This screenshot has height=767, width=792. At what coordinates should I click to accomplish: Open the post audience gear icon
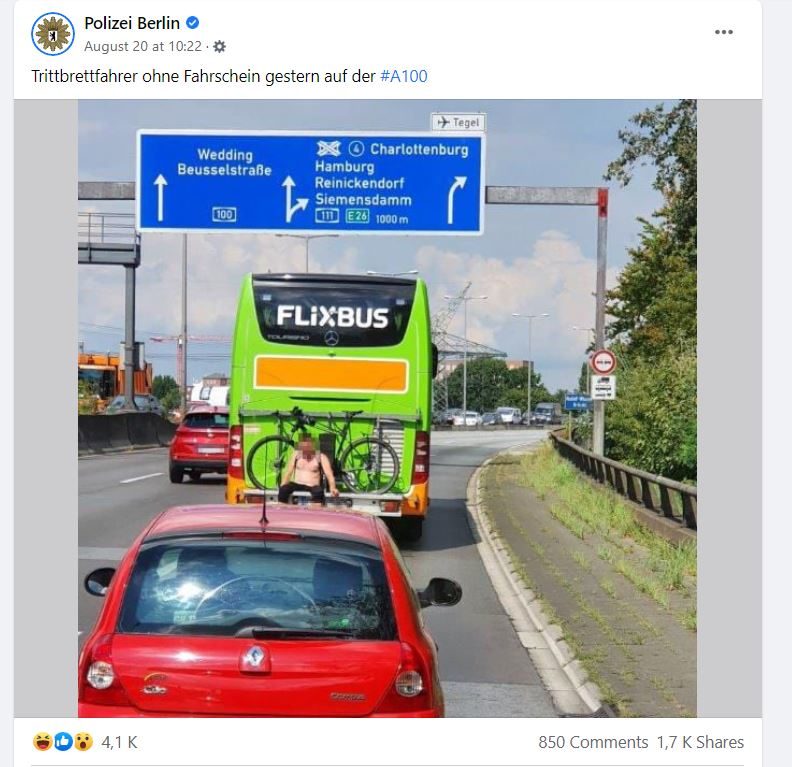point(219,46)
